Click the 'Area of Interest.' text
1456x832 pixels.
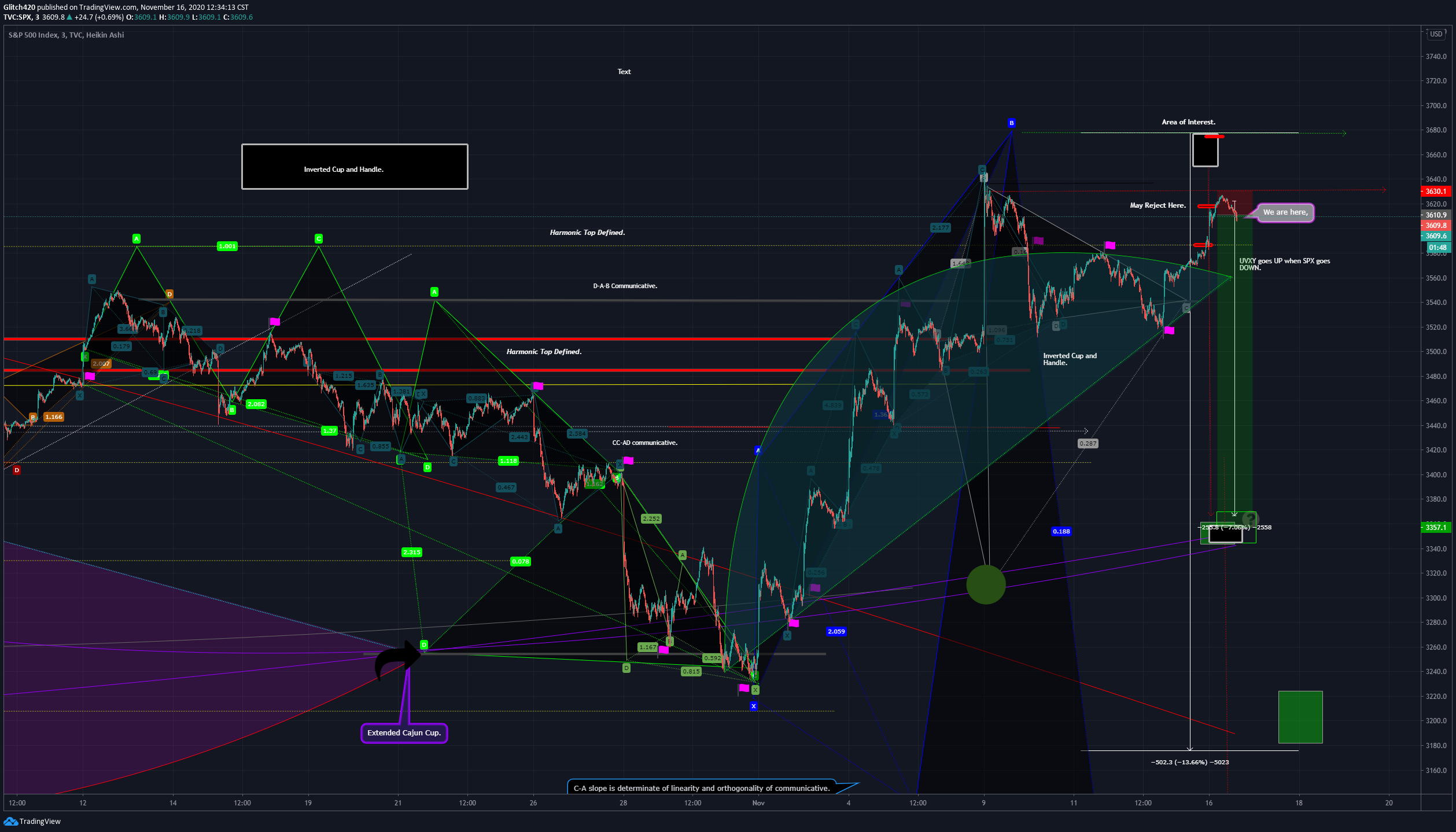pyautogui.click(x=1189, y=122)
